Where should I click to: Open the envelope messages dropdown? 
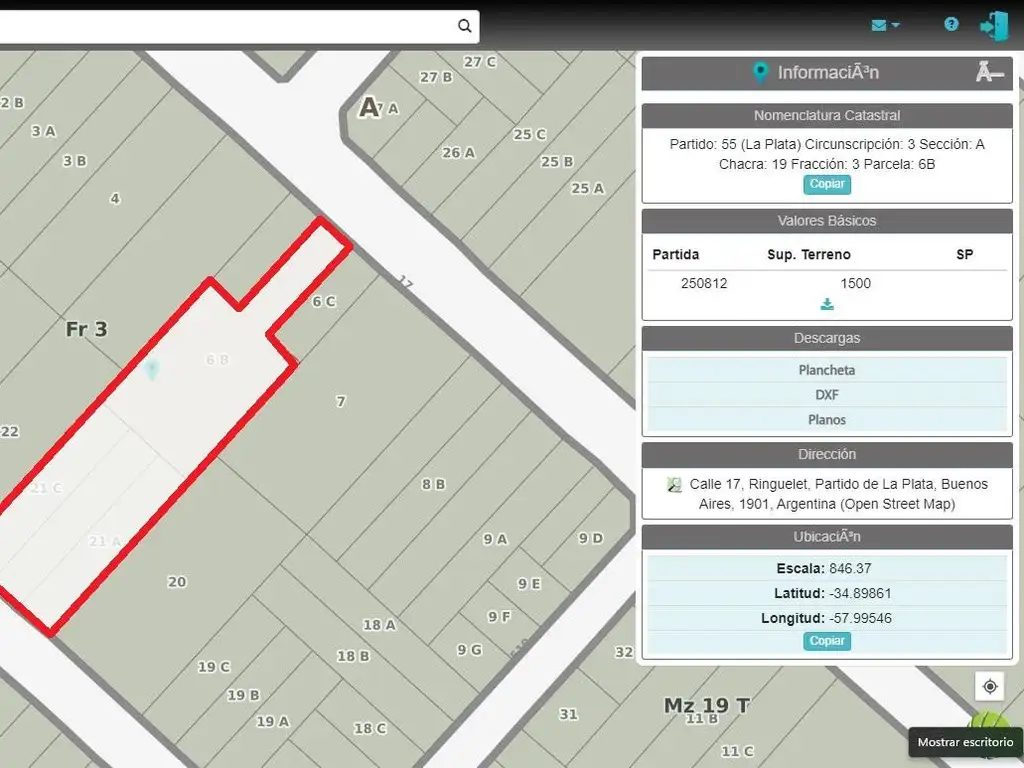(x=885, y=25)
